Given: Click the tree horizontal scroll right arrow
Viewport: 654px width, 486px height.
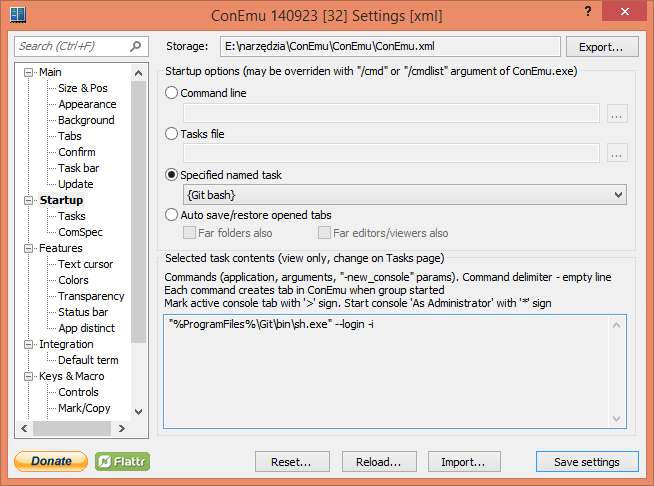Looking at the screenshot, I should 122,428.
